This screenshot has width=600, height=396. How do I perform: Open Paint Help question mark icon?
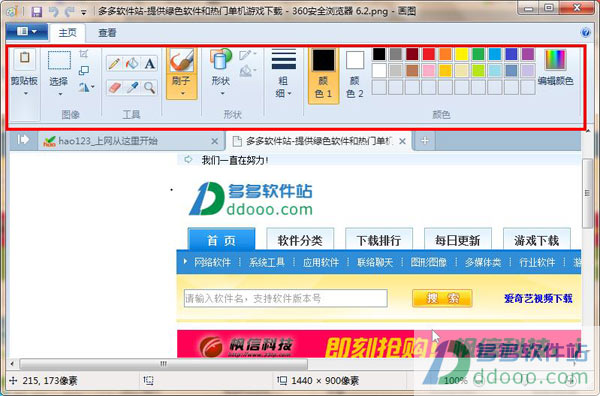coord(585,33)
